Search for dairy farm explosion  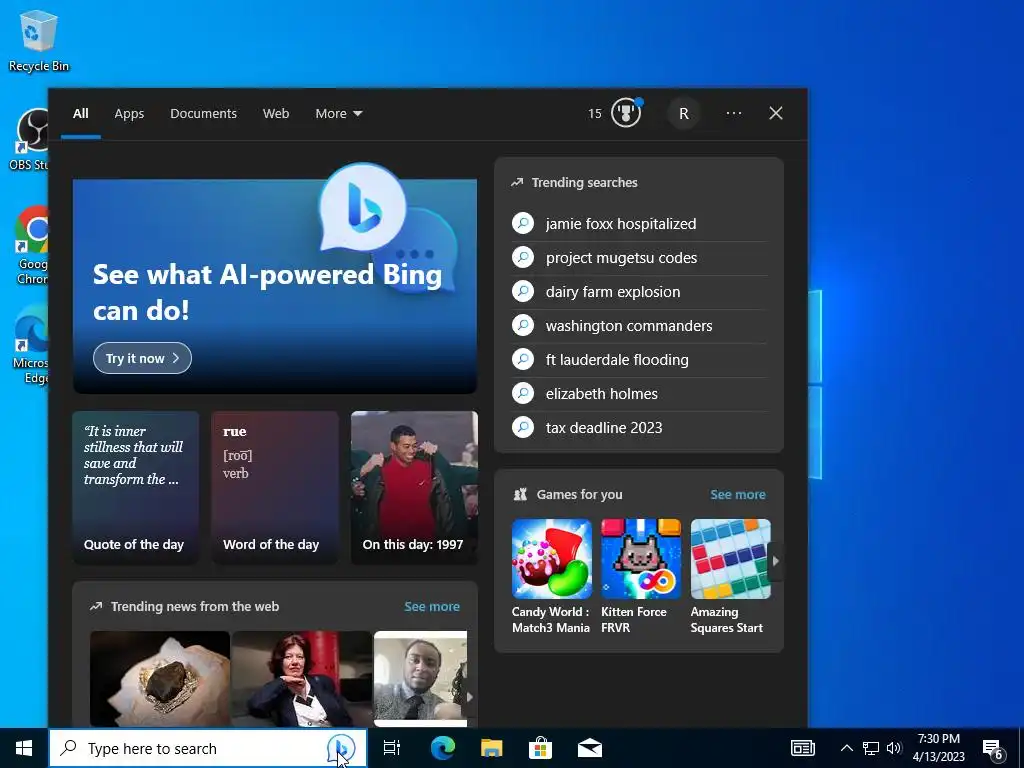click(613, 291)
